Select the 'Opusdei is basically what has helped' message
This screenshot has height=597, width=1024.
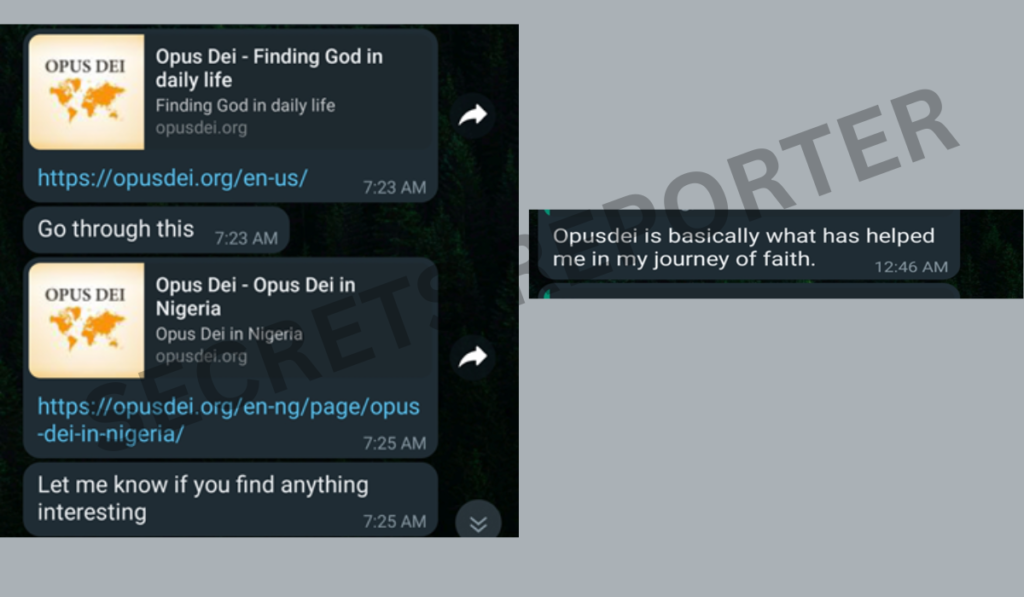click(748, 246)
